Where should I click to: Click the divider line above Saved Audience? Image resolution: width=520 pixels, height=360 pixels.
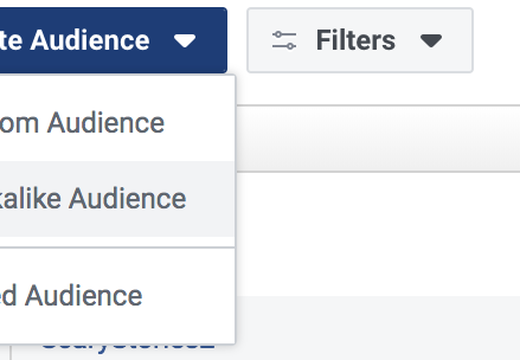[x=117, y=247]
